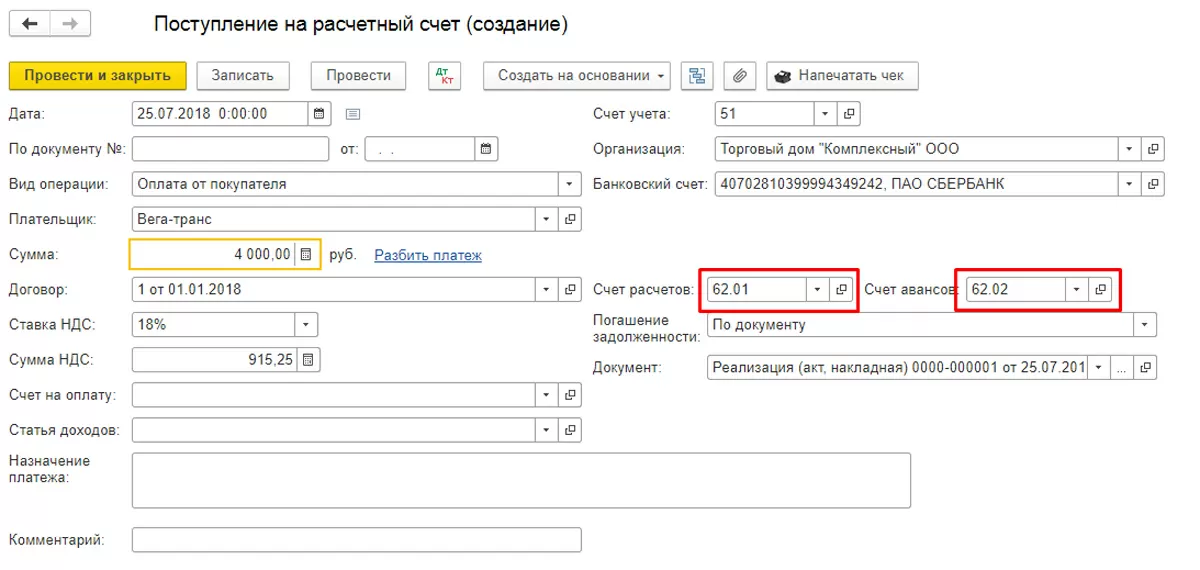Open Создать на основании menu

click(578, 76)
